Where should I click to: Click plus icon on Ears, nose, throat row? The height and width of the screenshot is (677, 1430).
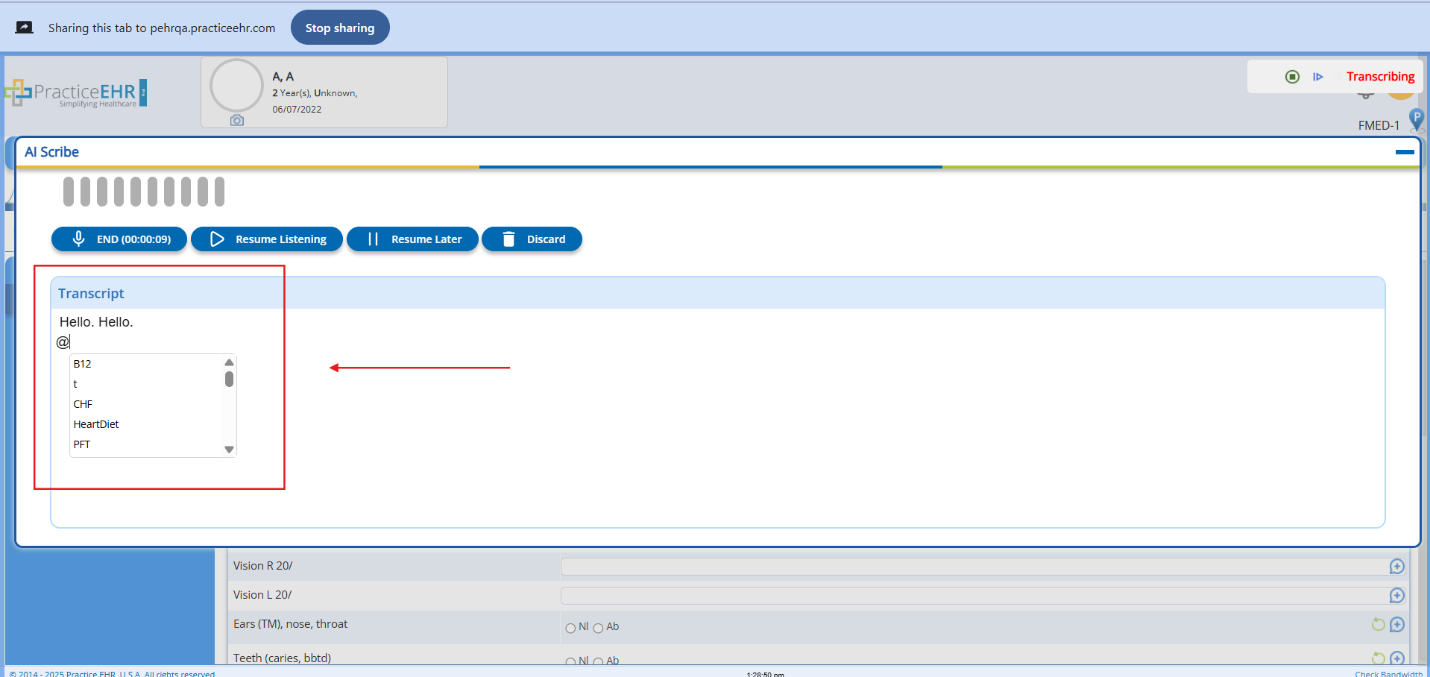click(x=1397, y=625)
